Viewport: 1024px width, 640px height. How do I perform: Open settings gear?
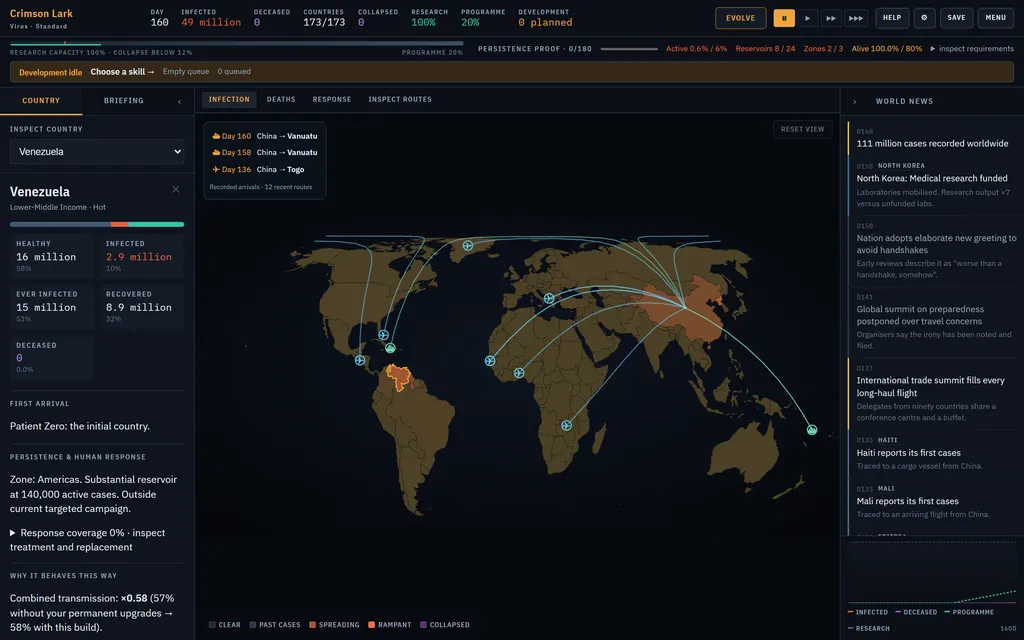(924, 18)
